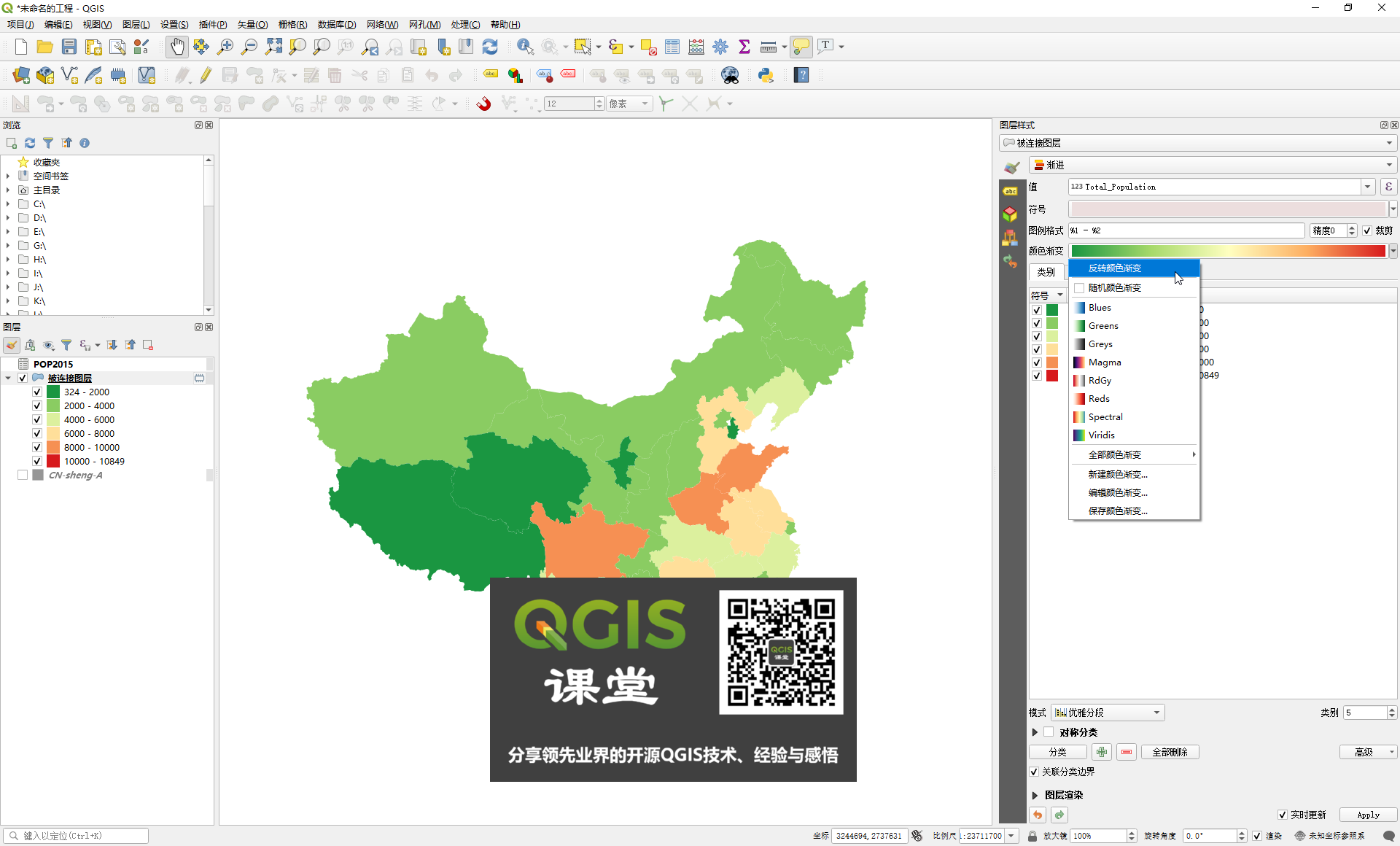Toggle the 关联分类边界 checkbox
The image size is (1400, 846).
pyautogui.click(x=1034, y=772)
